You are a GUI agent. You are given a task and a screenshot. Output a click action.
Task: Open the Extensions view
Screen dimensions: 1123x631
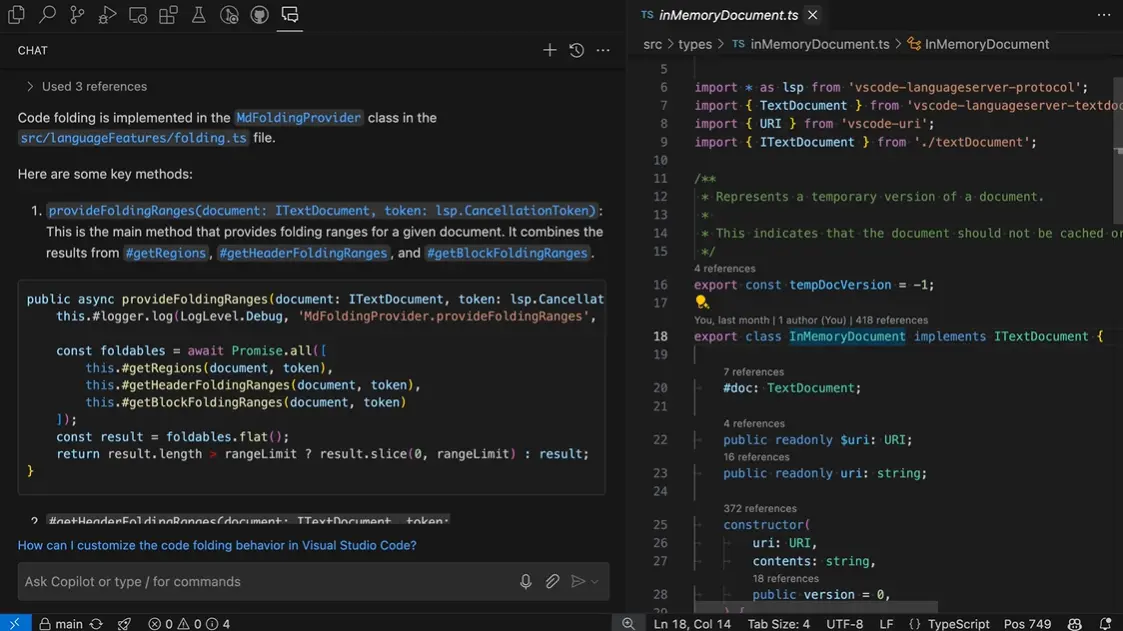[168, 14]
